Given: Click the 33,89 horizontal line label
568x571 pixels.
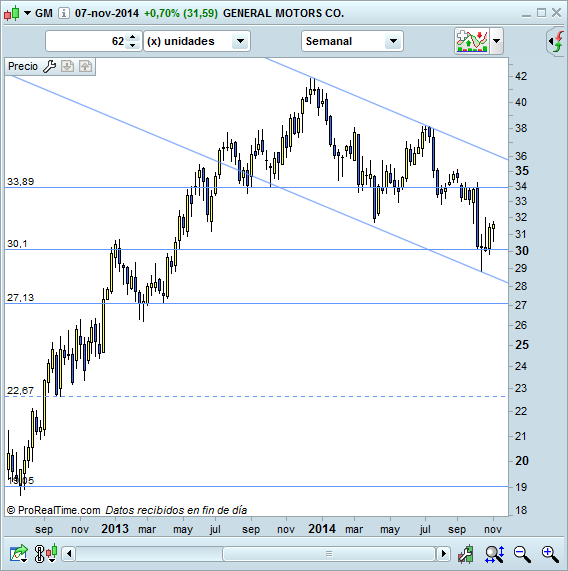Looking at the screenshot, I should click(21, 181).
